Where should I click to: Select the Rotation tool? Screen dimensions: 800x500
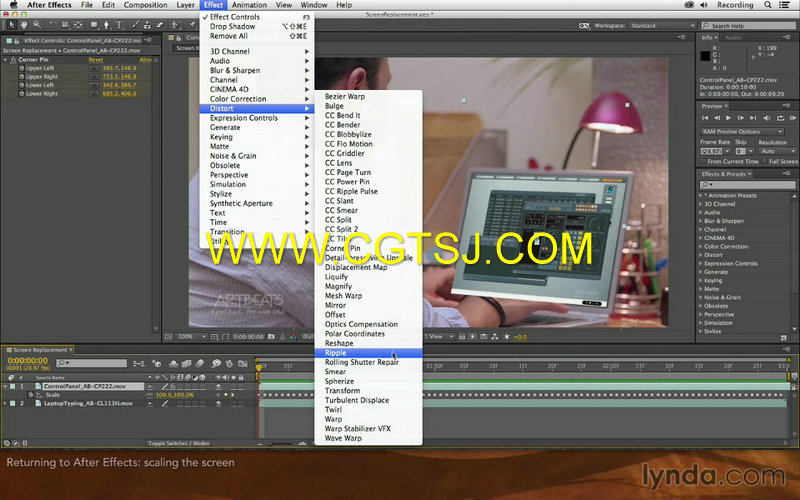[x=53, y=24]
